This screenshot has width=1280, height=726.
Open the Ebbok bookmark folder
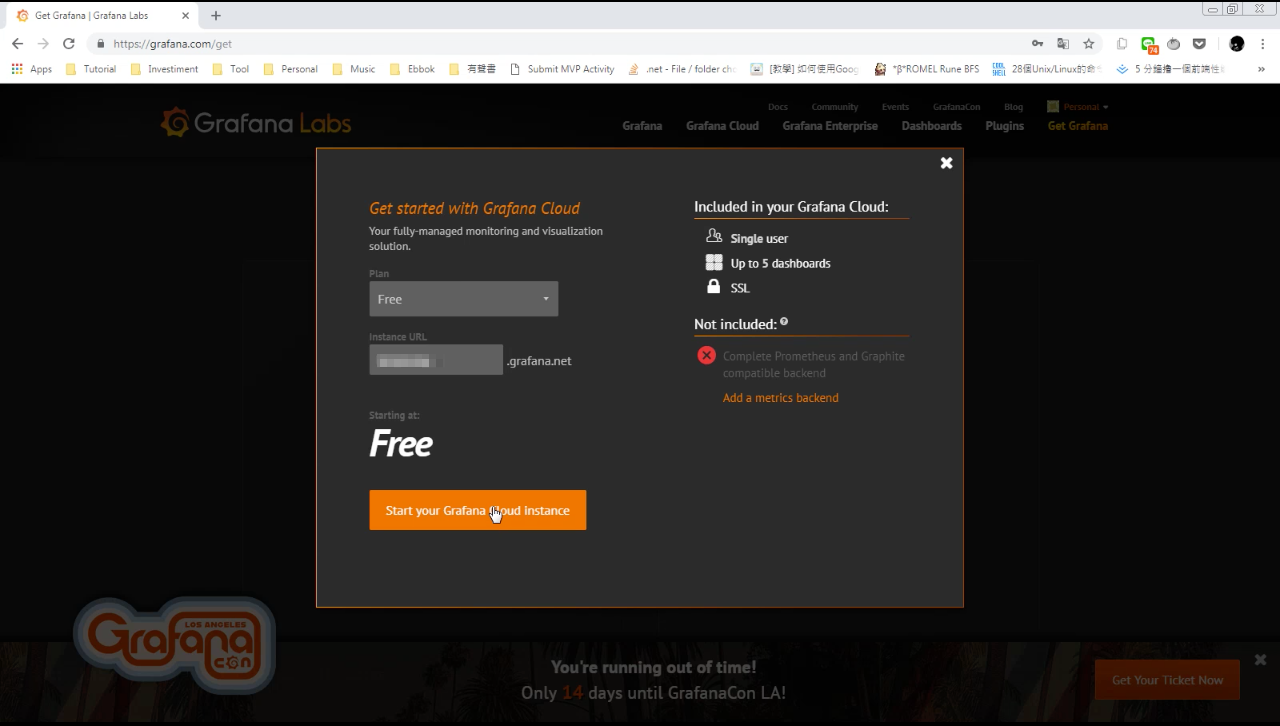(x=412, y=69)
